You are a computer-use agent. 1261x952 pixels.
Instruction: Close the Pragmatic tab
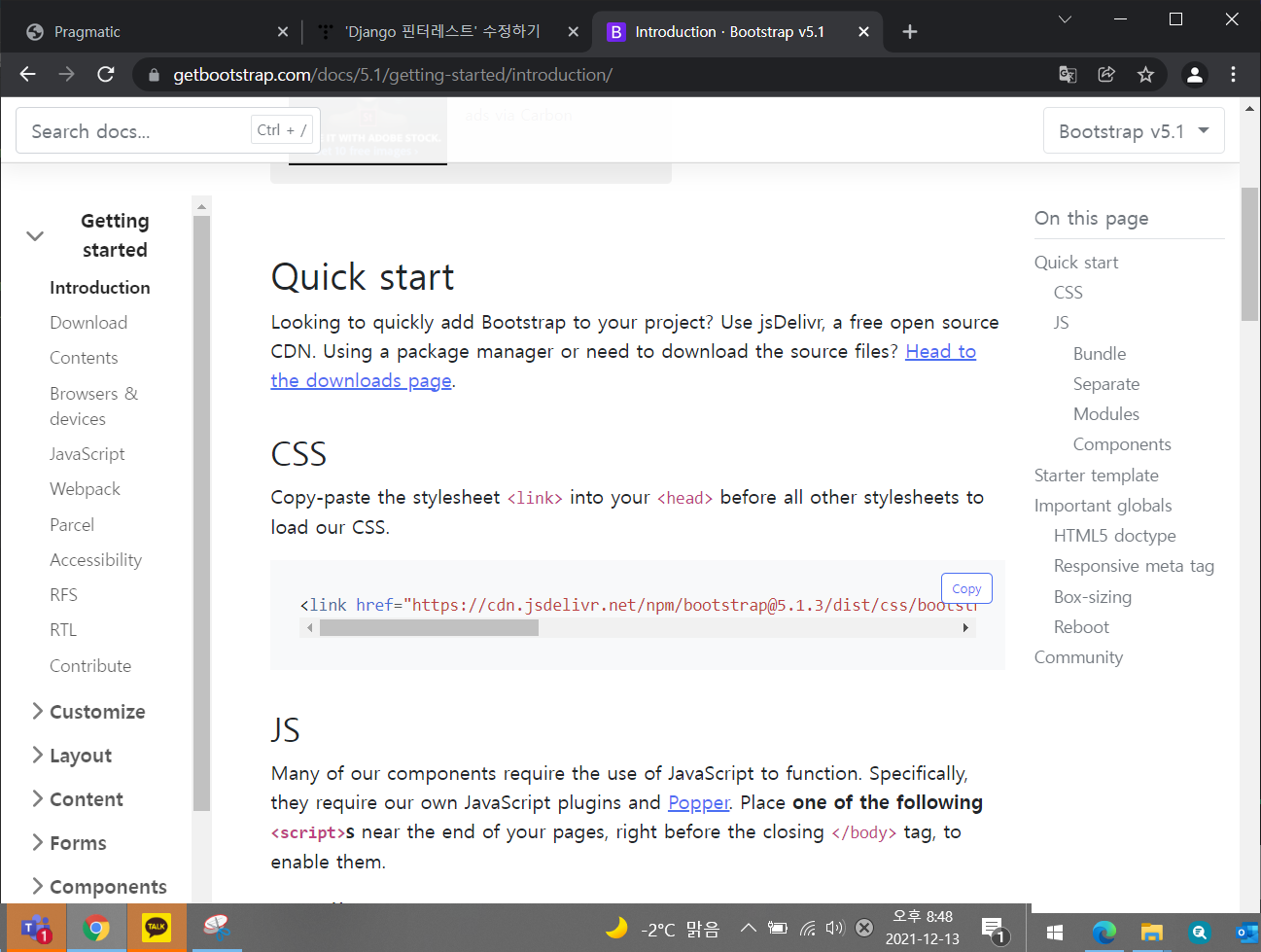pos(282,32)
